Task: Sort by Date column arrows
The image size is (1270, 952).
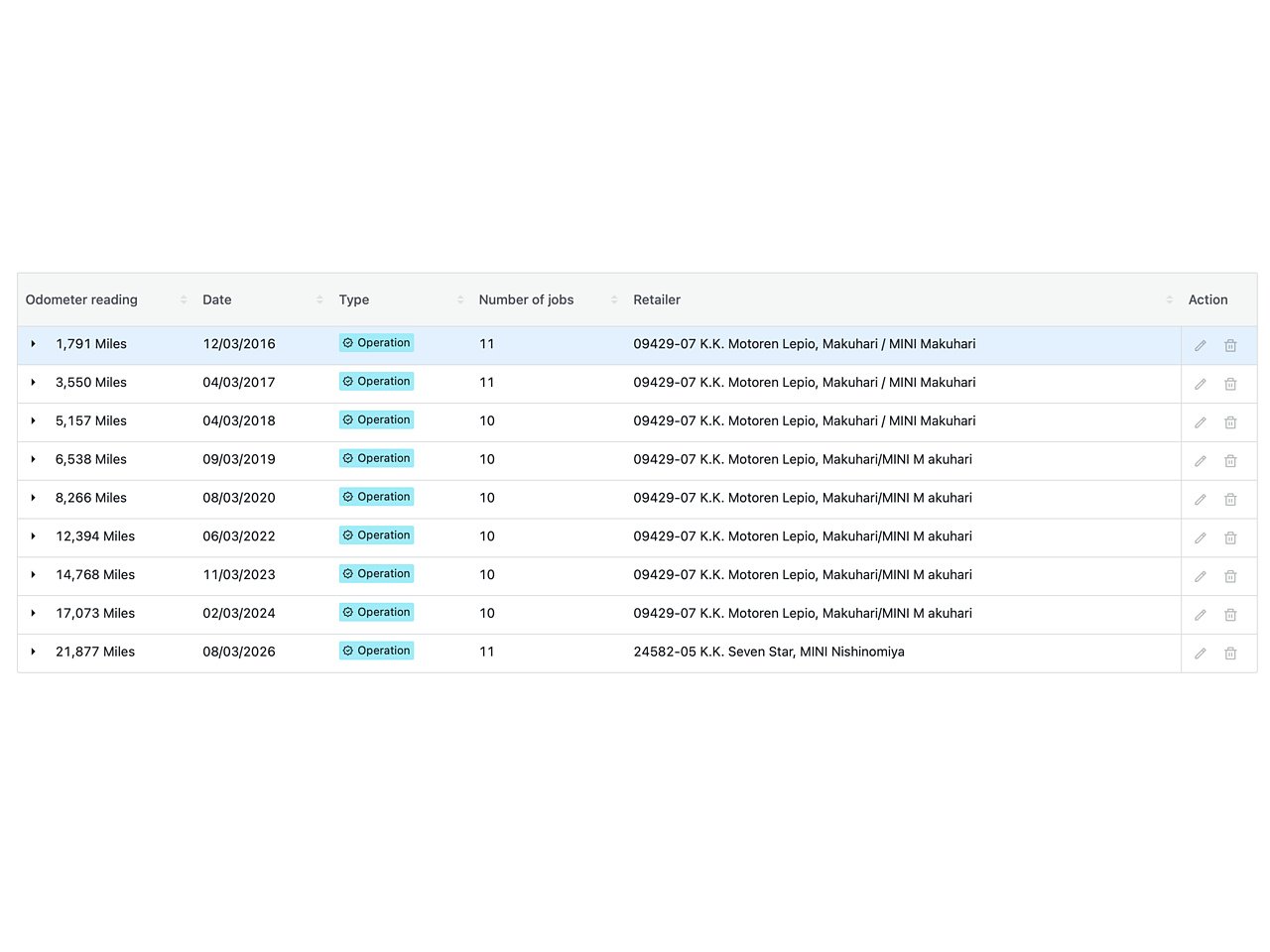Action: pyautogui.click(x=319, y=299)
